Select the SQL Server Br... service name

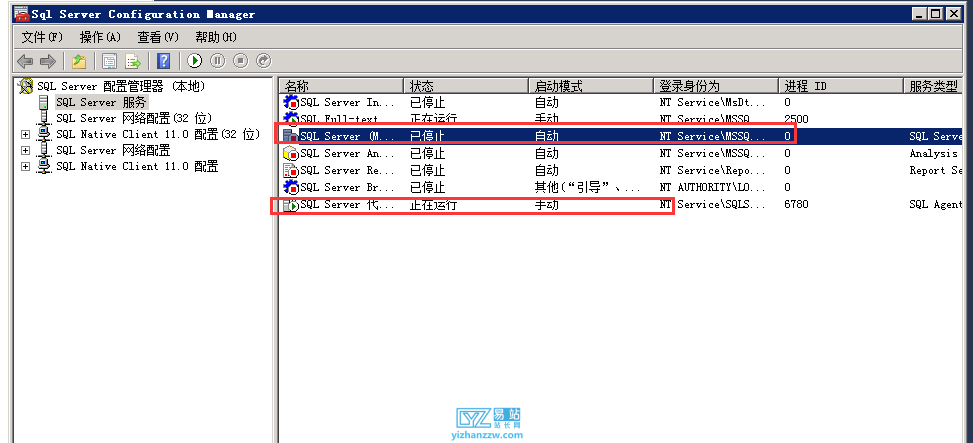pos(348,187)
